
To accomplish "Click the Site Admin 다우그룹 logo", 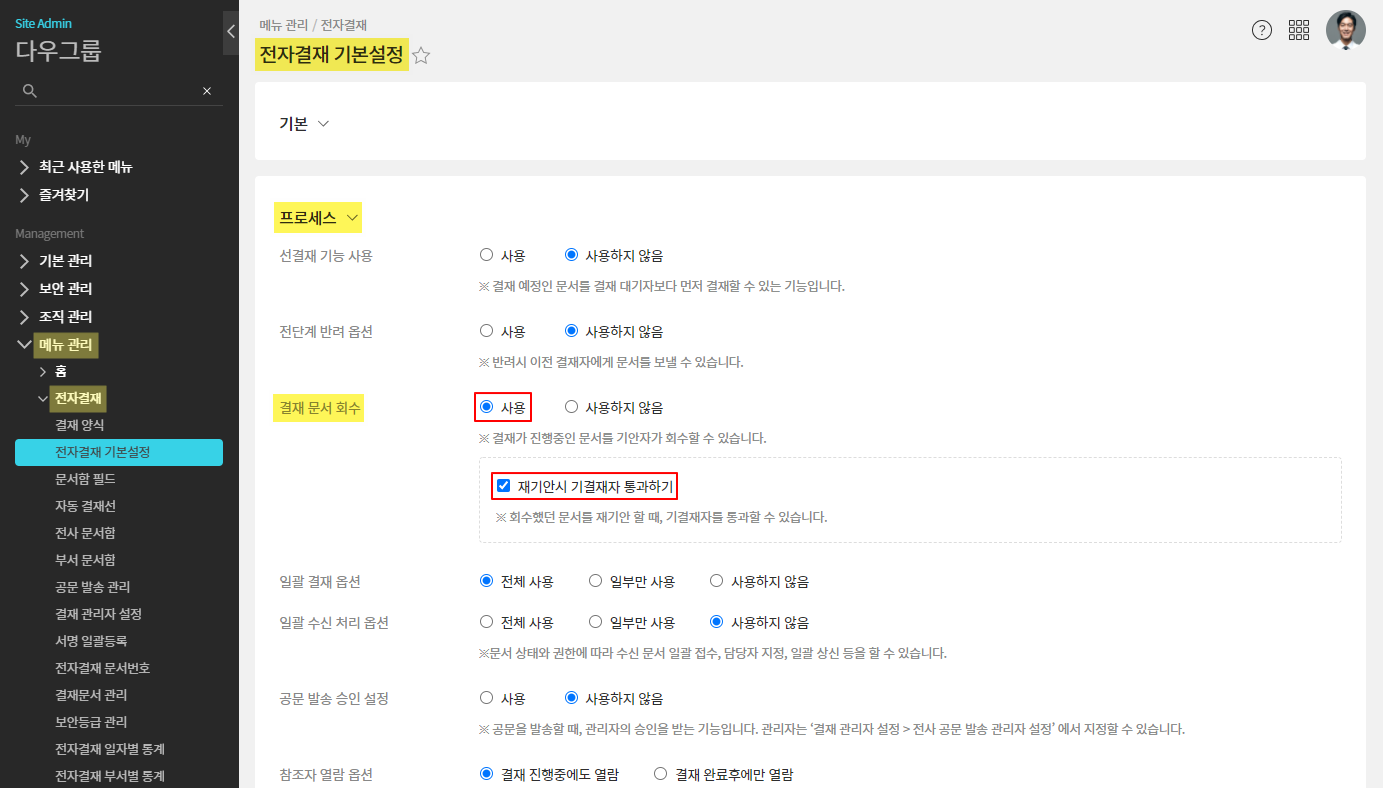I will [58, 40].
